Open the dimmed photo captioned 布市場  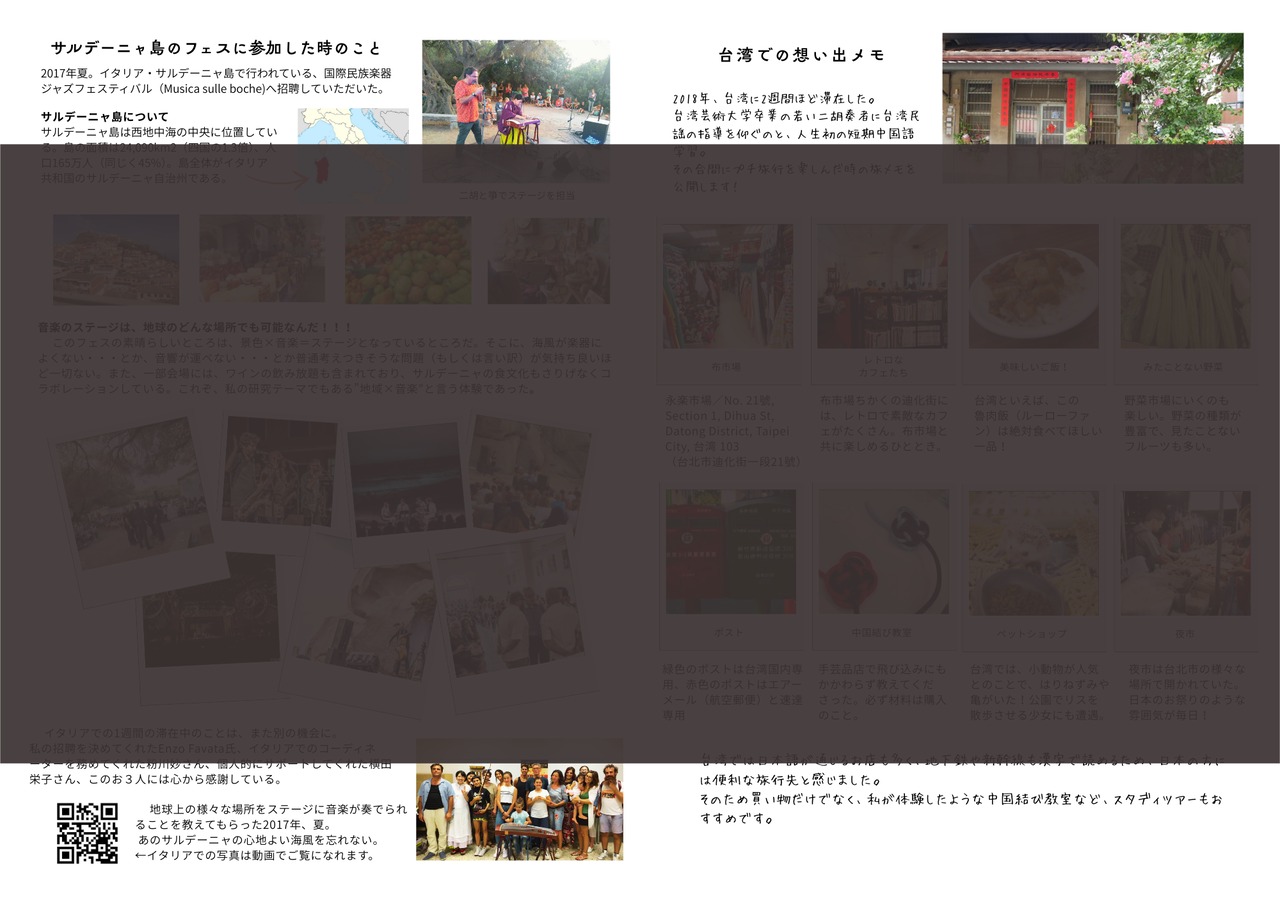(728, 286)
